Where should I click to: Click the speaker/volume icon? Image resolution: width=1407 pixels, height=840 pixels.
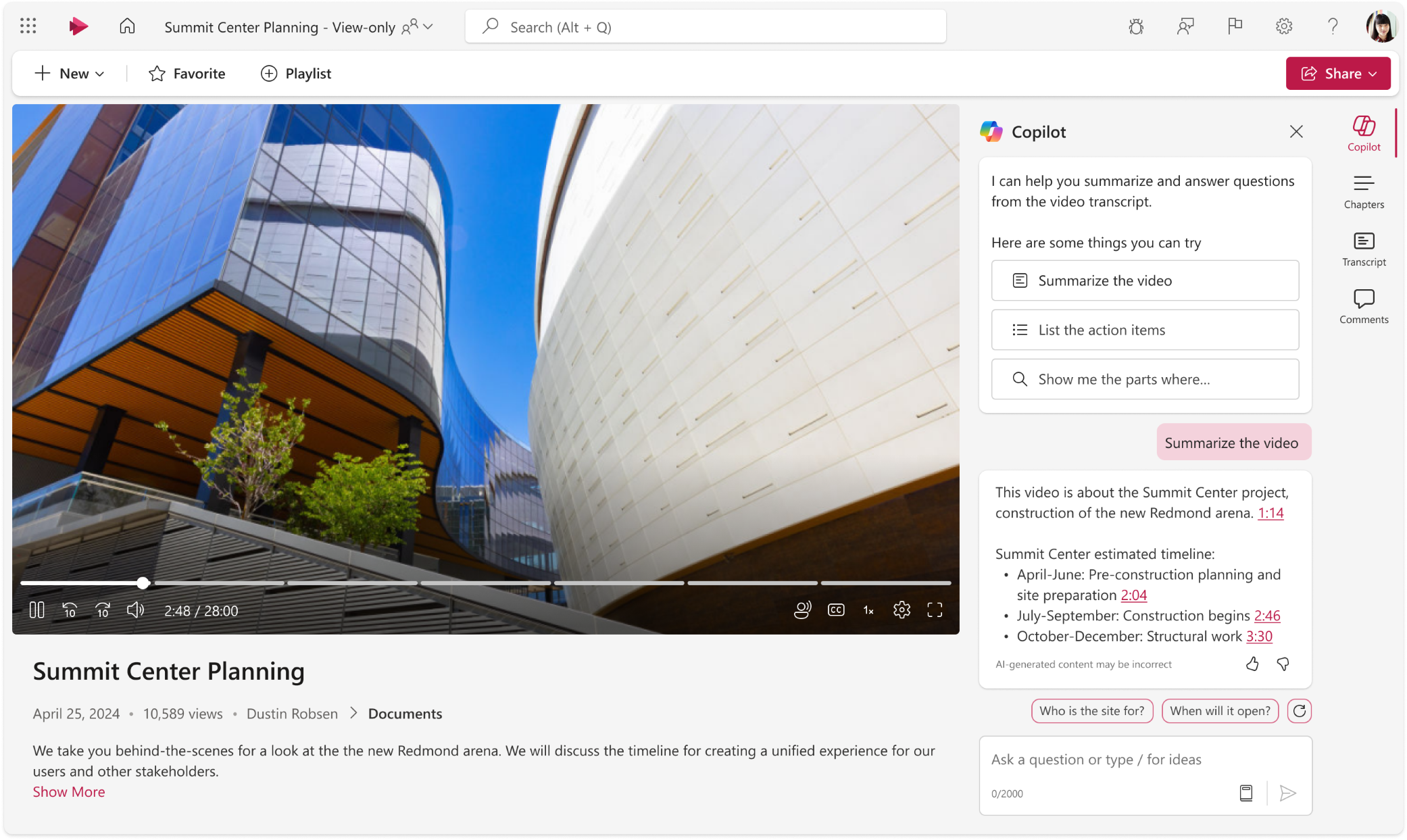(x=136, y=610)
